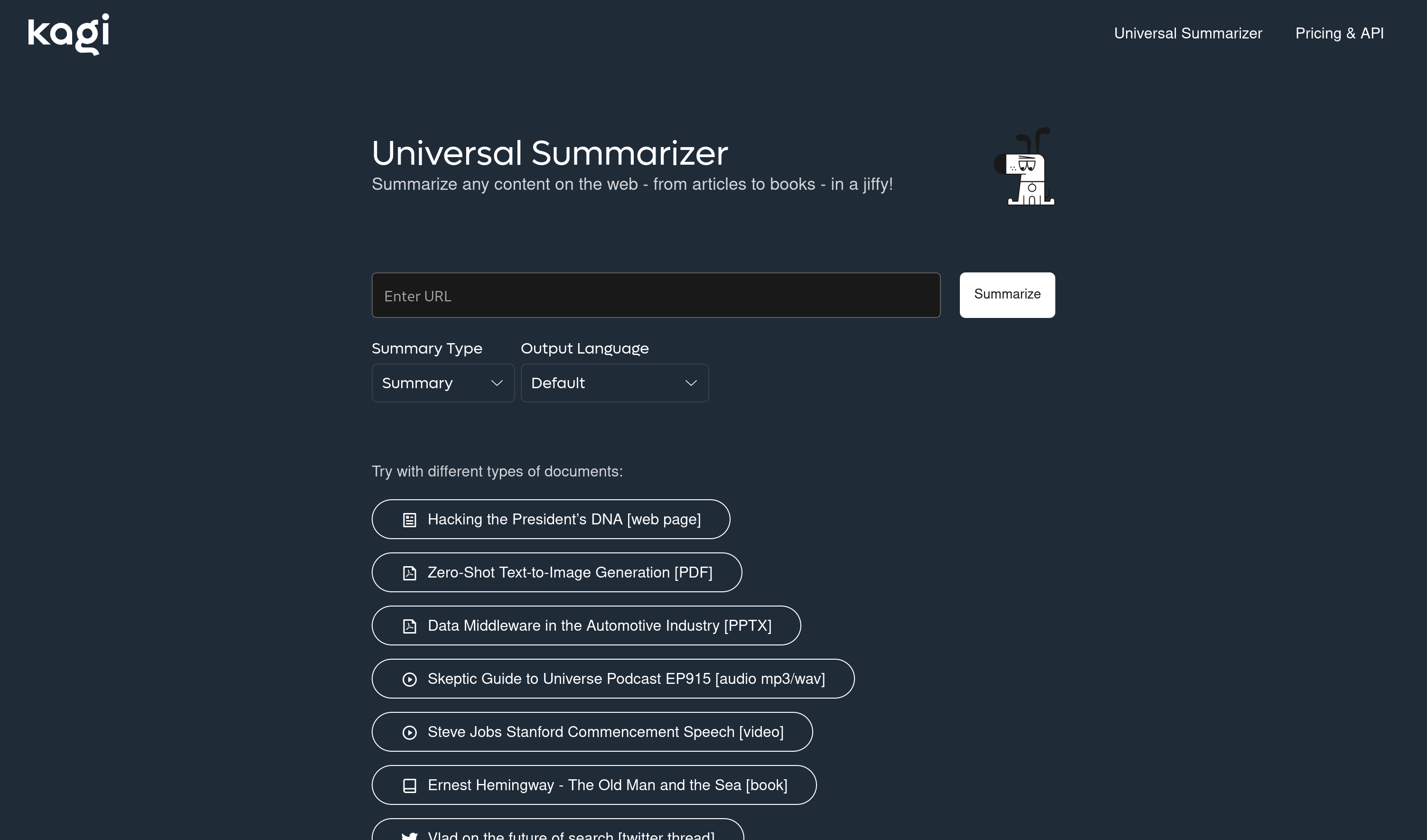Screen dimensions: 1427x840
Task: Click the Universal Summarizer nav item
Action: [1188, 33]
